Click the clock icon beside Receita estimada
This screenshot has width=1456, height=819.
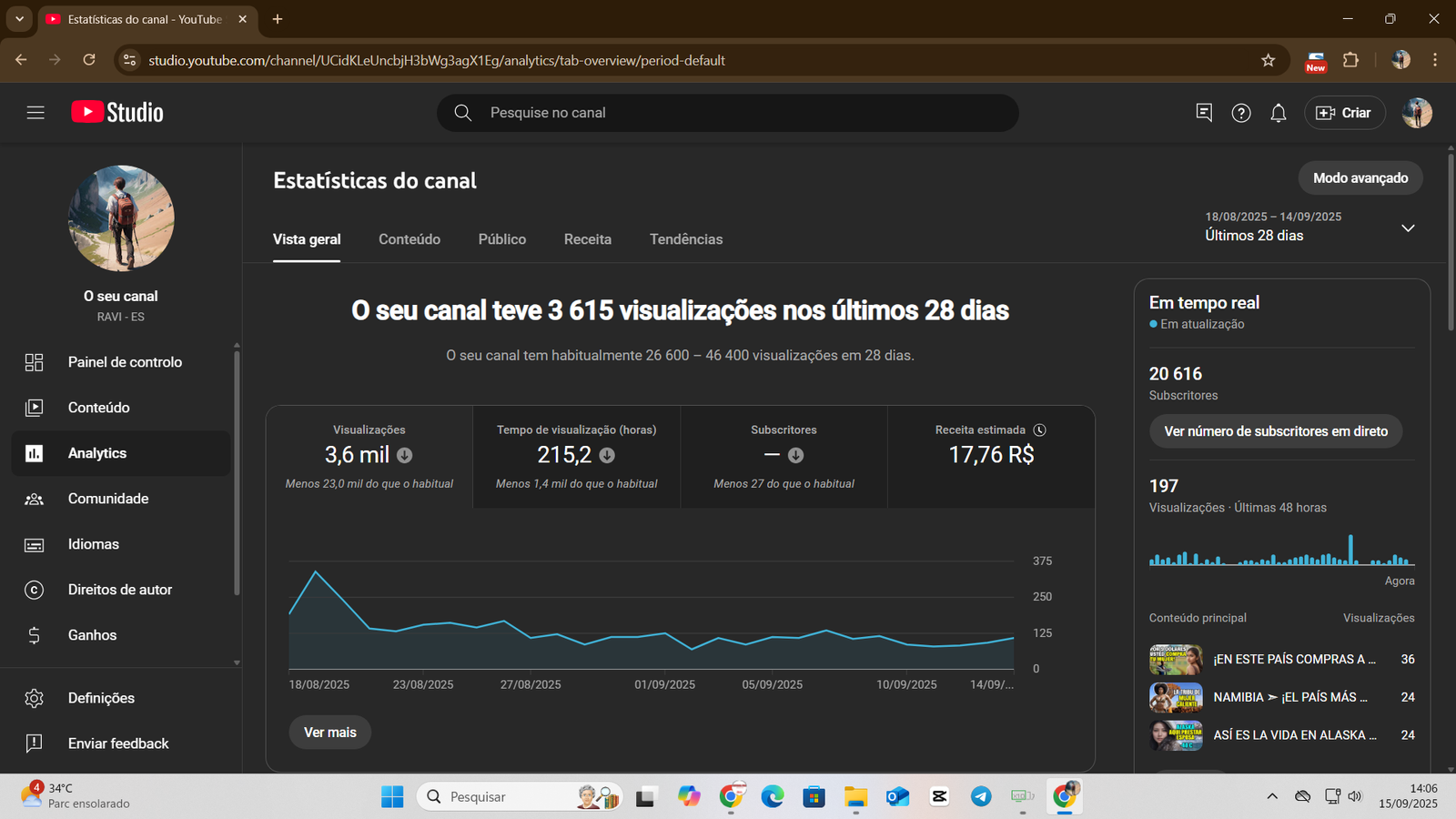pos(1039,430)
